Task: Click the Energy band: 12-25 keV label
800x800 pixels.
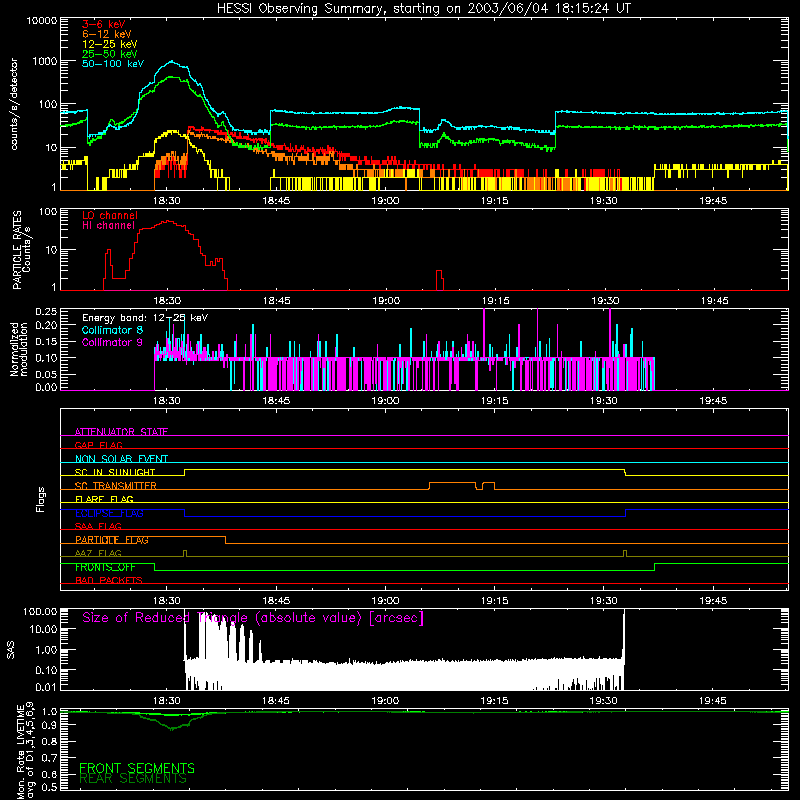Action: pyautogui.click(x=145, y=318)
